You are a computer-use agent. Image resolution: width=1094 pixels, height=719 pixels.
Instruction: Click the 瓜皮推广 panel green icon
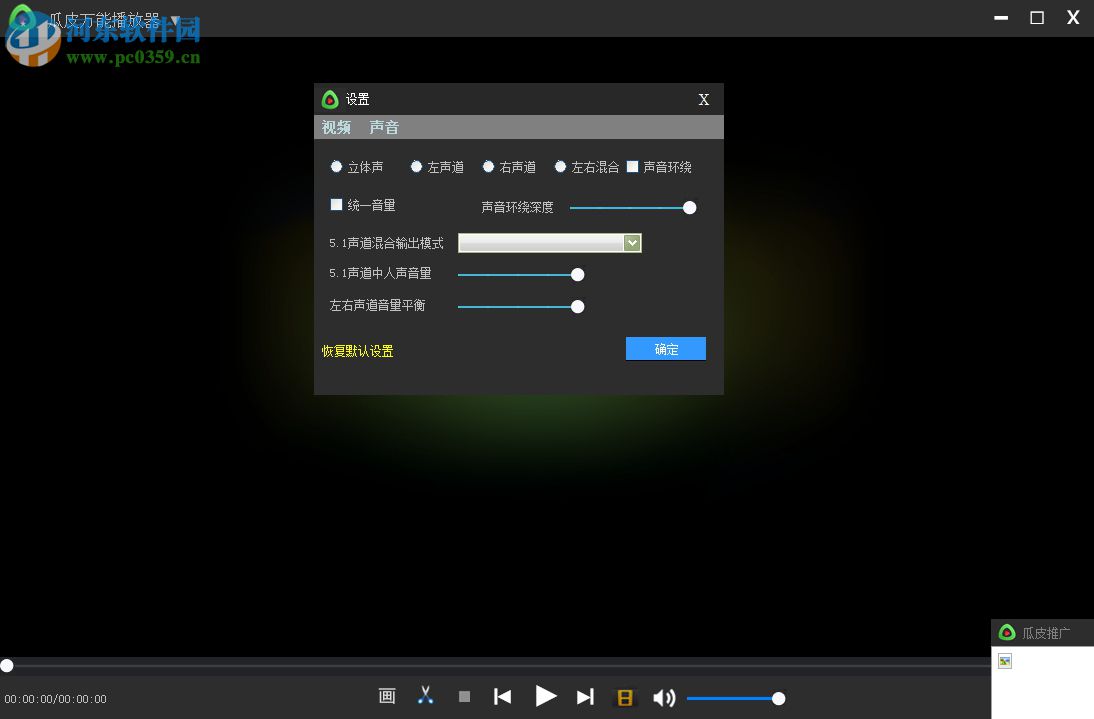(x=1007, y=632)
